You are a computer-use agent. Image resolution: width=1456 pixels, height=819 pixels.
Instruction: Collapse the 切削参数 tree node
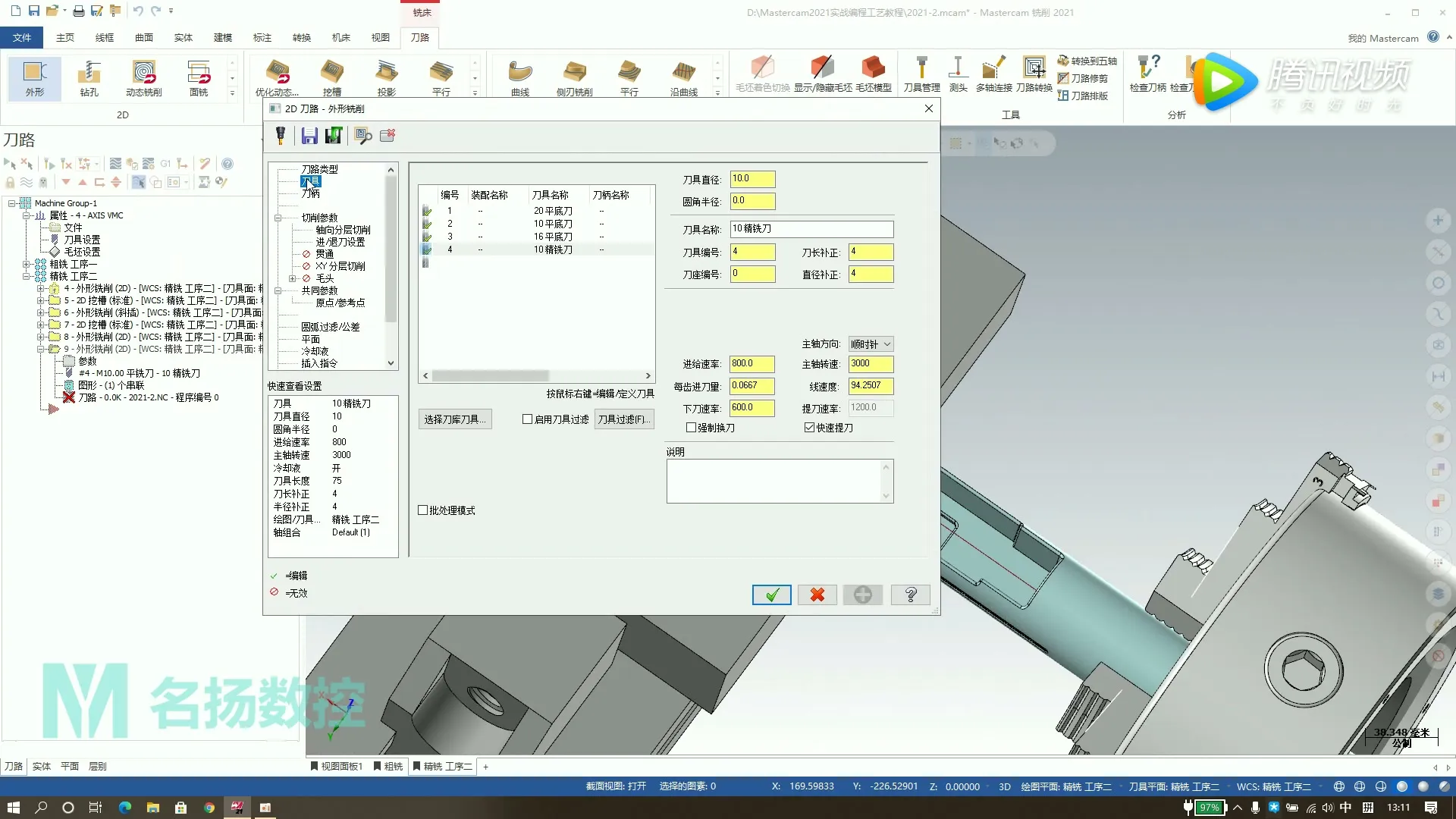pos(278,218)
